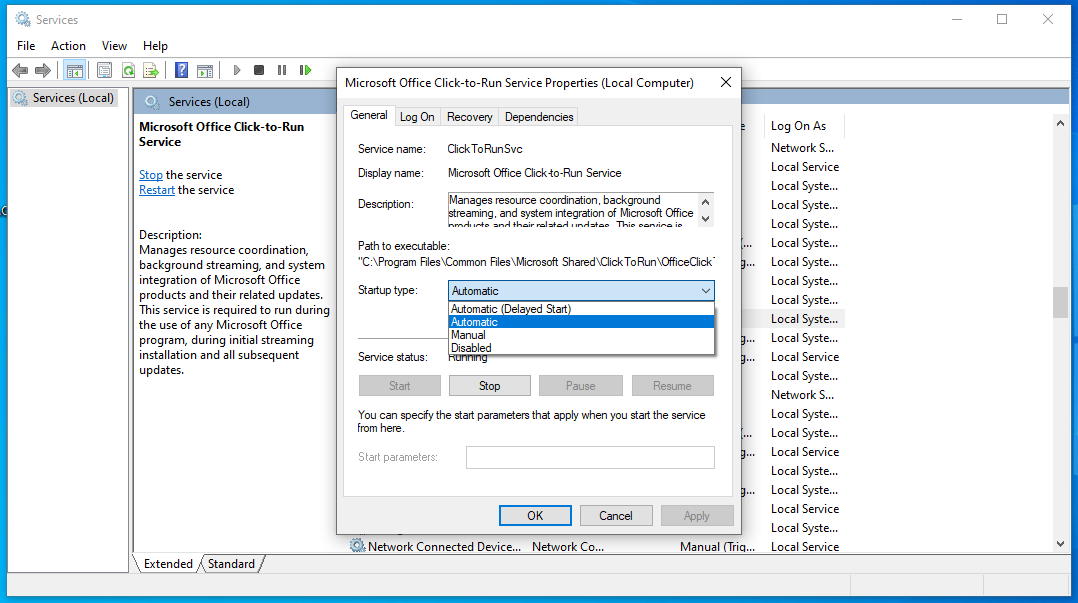Viewport: 1078px width, 603px height.
Task: Click the Export List toolbar icon
Action: (151, 70)
